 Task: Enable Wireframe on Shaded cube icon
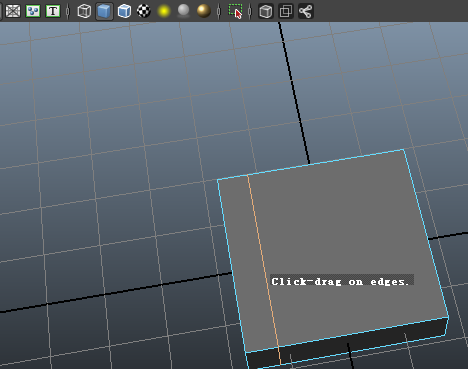[x=124, y=11]
